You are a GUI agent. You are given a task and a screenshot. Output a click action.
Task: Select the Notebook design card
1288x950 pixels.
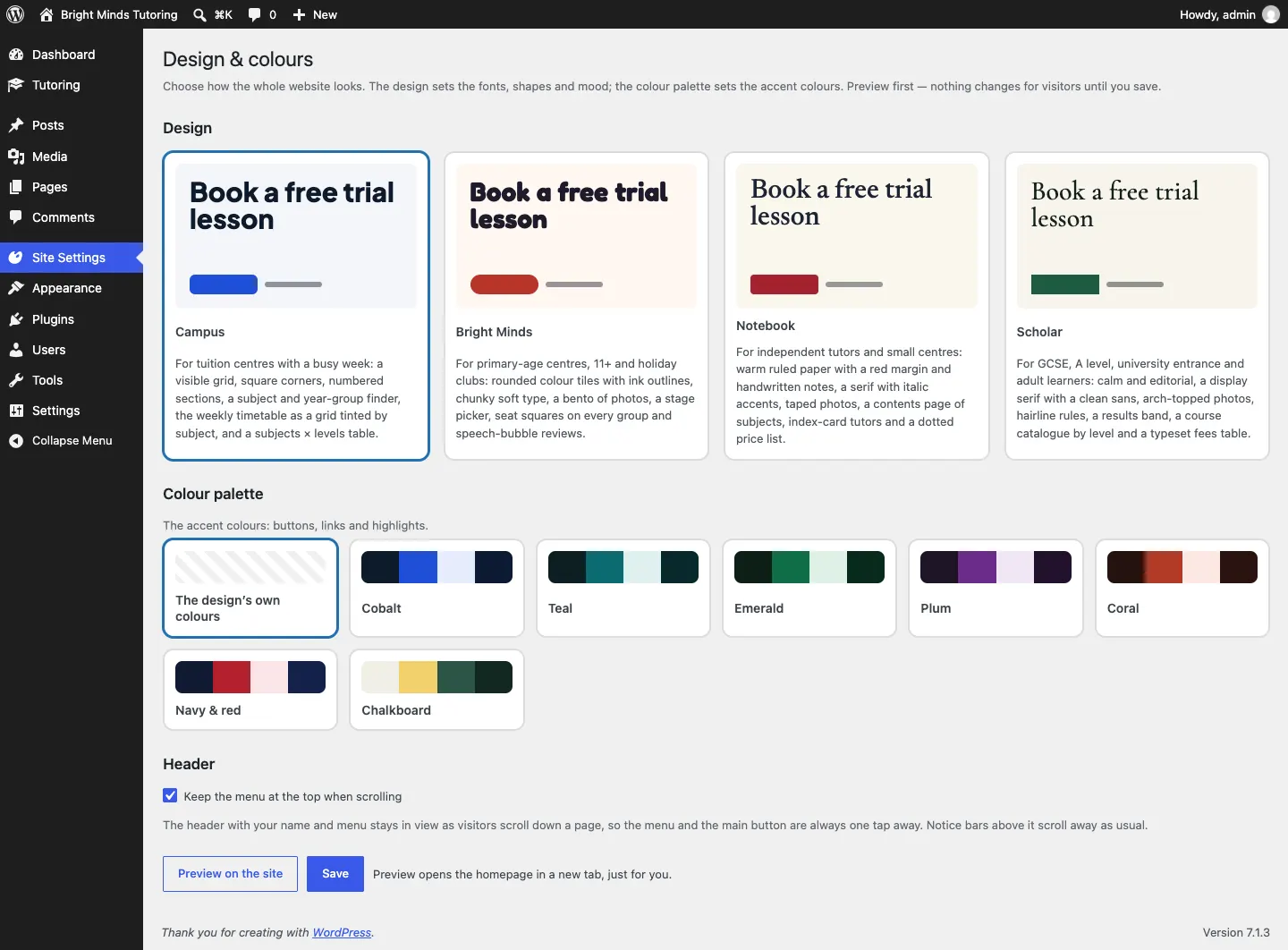pos(857,306)
